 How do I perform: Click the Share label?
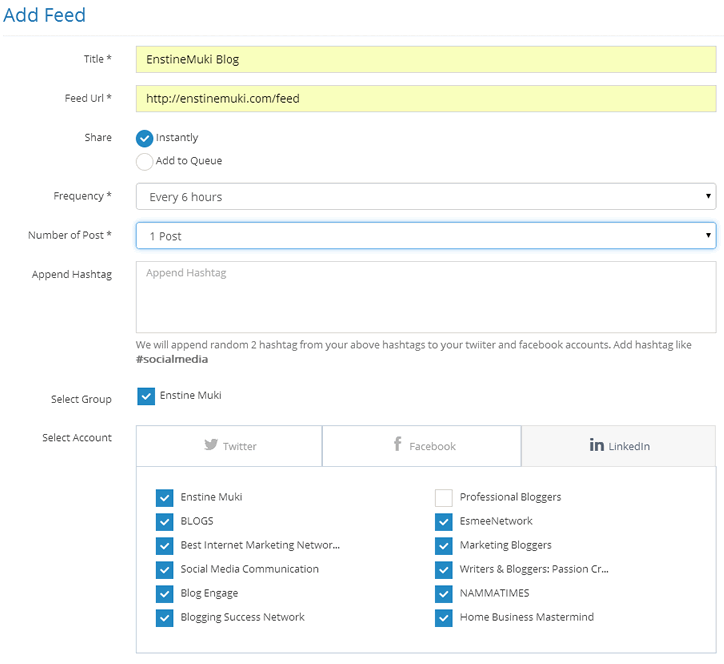tap(98, 138)
